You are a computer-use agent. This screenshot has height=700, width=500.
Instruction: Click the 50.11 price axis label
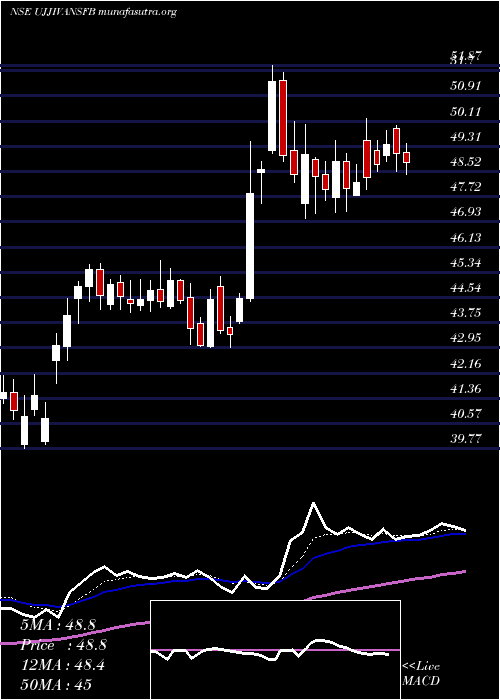pos(466,111)
